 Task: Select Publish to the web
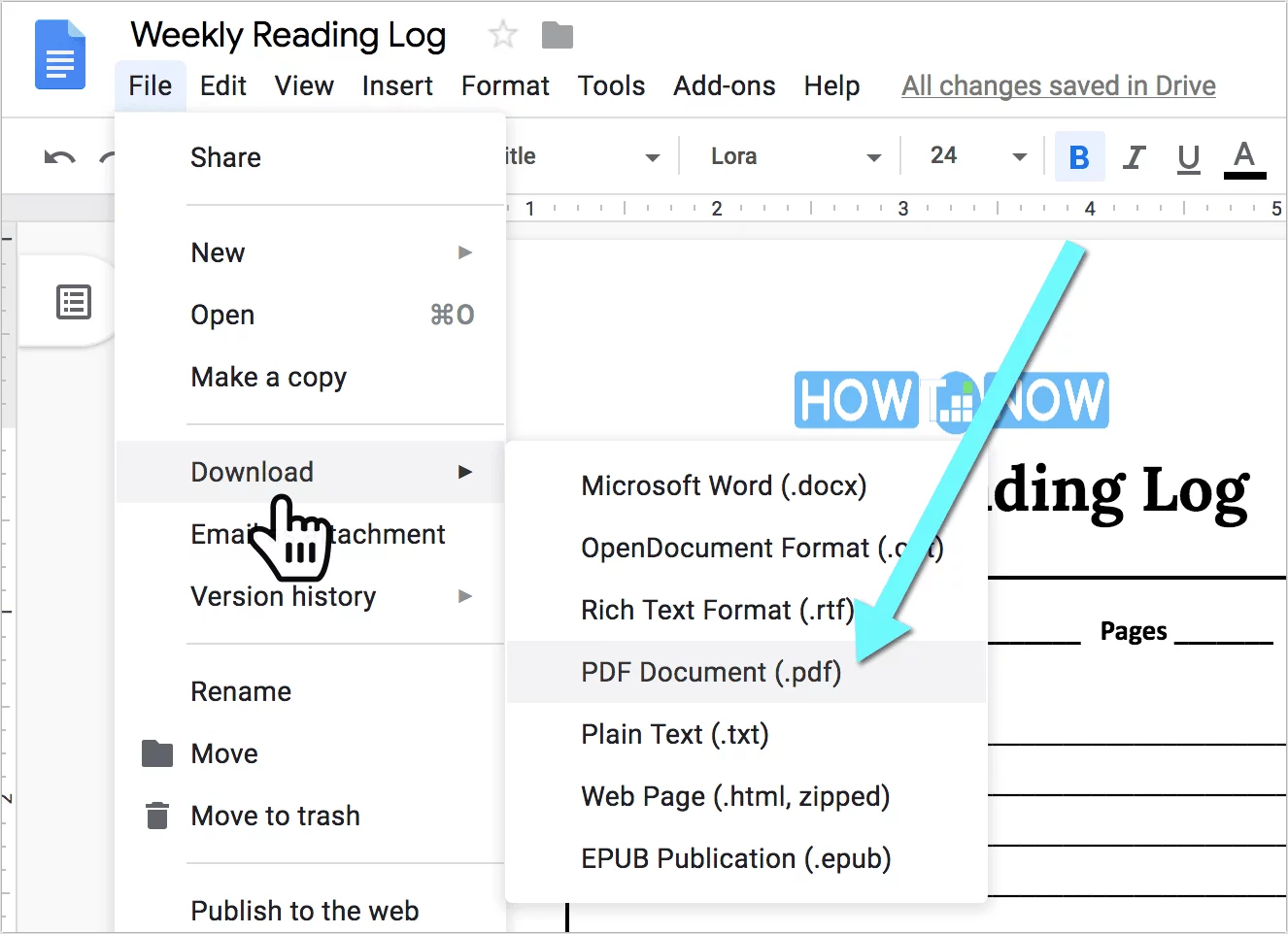tap(311, 911)
